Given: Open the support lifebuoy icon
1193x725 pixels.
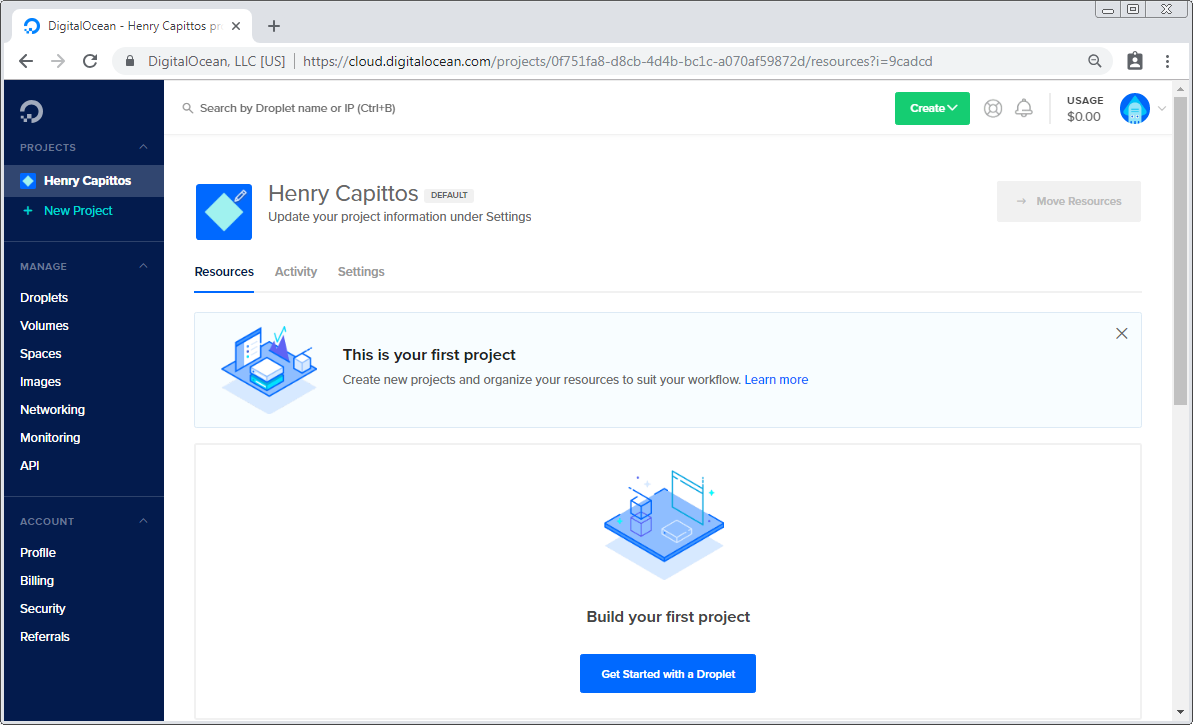Looking at the screenshot, I should [x=993, y=109].
